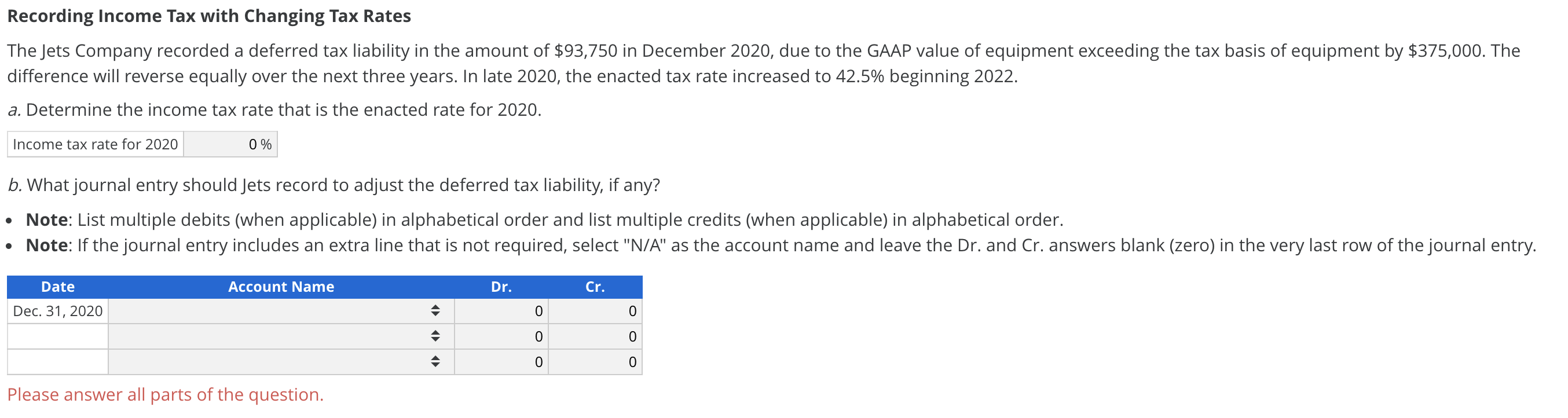Viewport: 1568px width, 418px height.
Task: Click the first row dropdown arrow icon
Action: point(435,311)
